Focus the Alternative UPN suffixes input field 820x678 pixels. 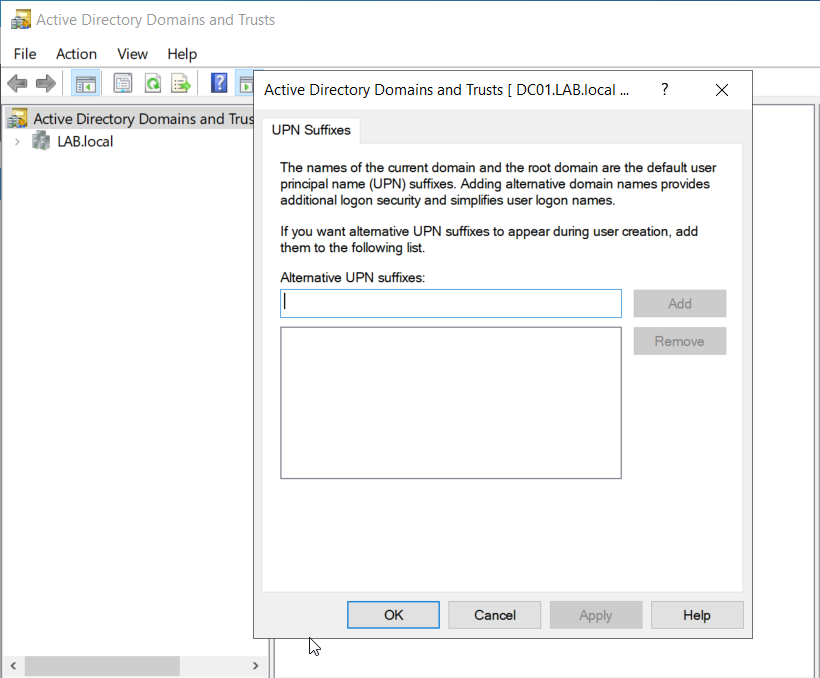(451, 303)
